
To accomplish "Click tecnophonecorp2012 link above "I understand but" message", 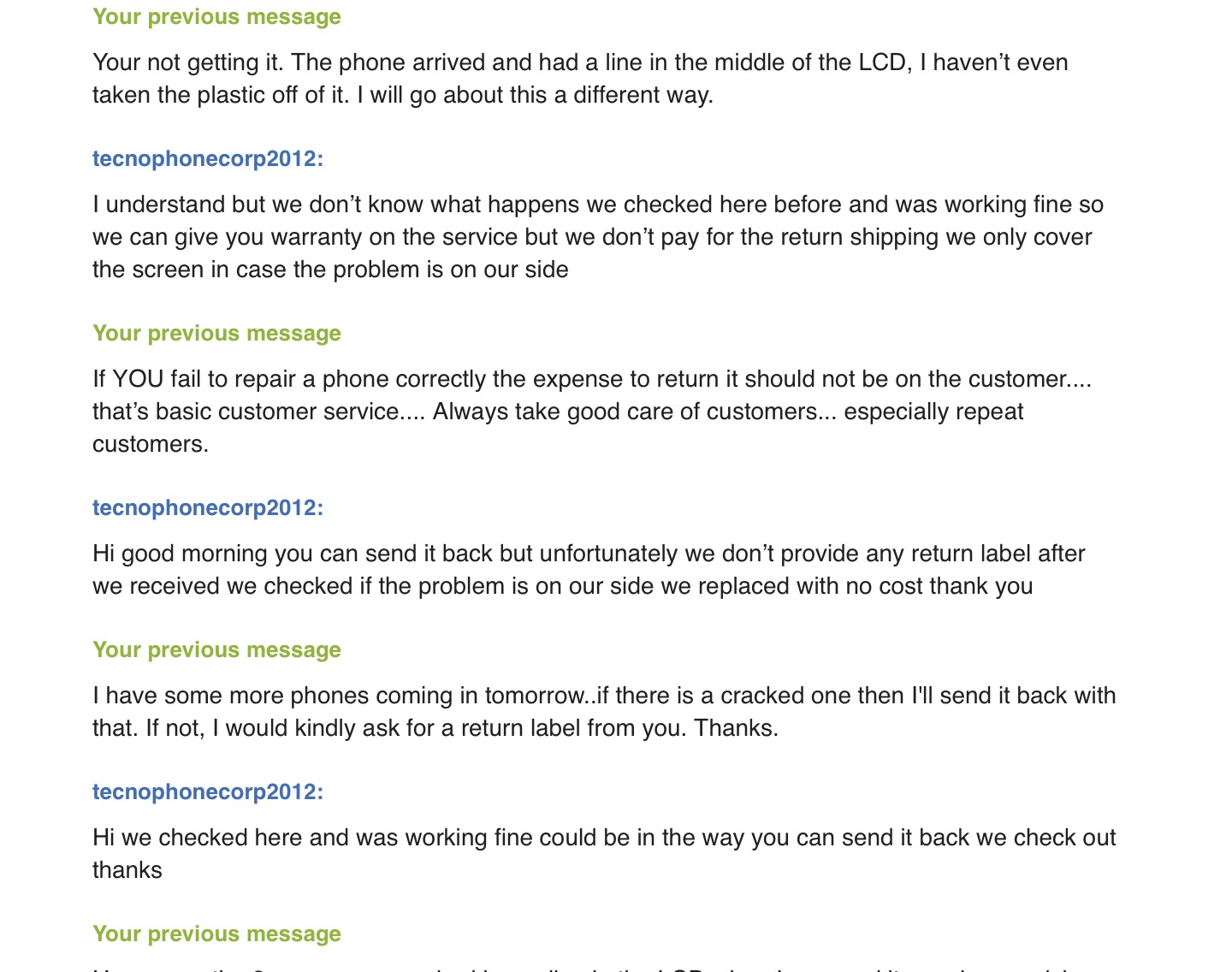I will click(x=208, y=158).
